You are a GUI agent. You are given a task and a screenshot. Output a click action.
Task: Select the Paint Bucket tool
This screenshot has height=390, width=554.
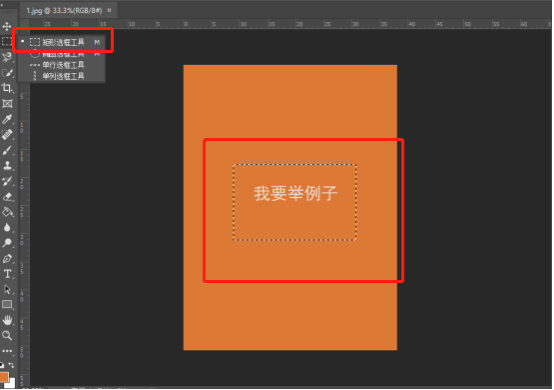tap(7, 212)
